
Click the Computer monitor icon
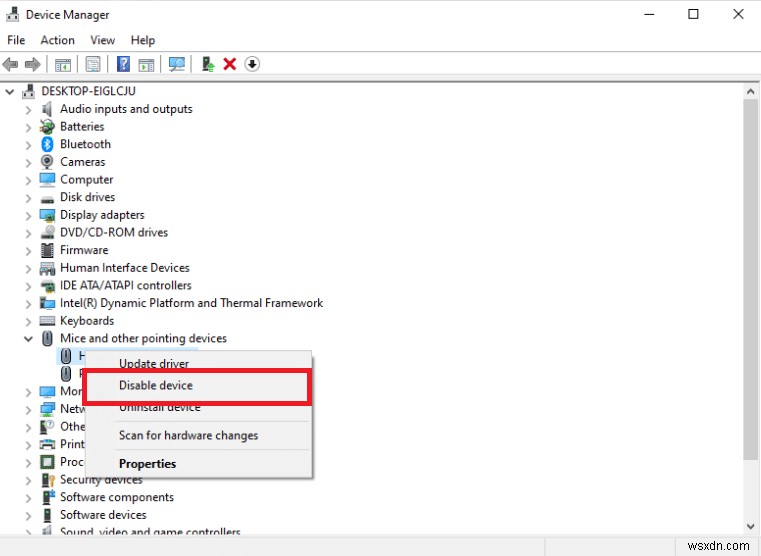[47, 180]
